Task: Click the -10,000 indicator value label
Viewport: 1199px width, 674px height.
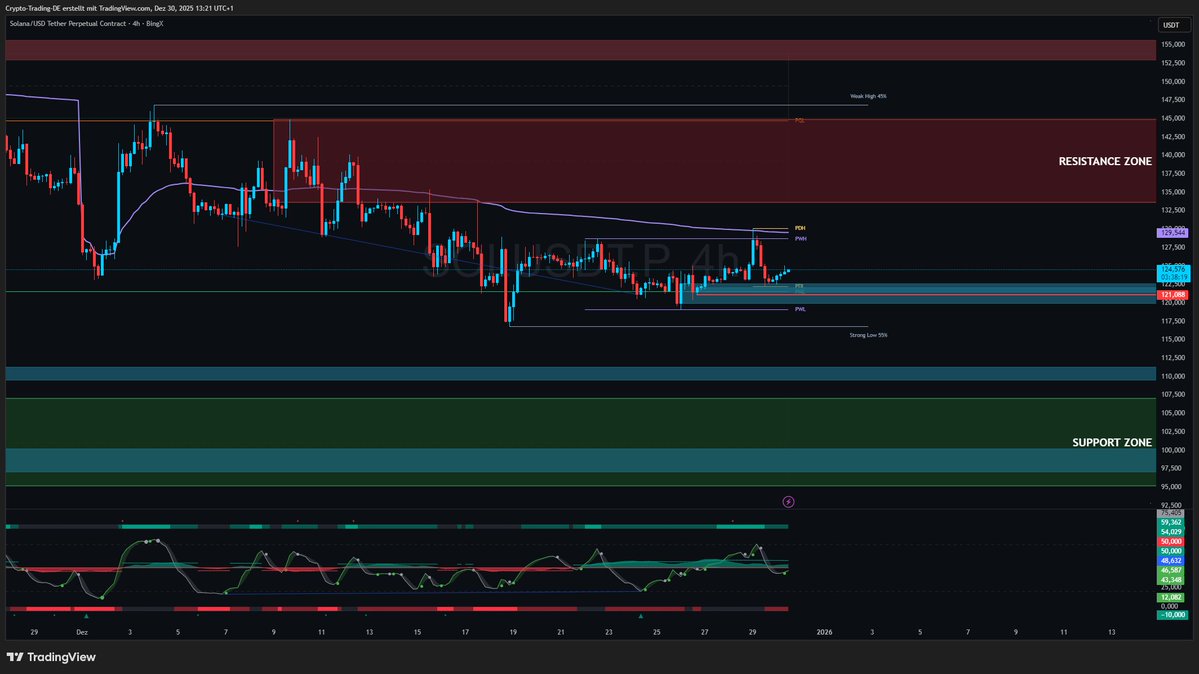Action: click(x=1172, y=615)
